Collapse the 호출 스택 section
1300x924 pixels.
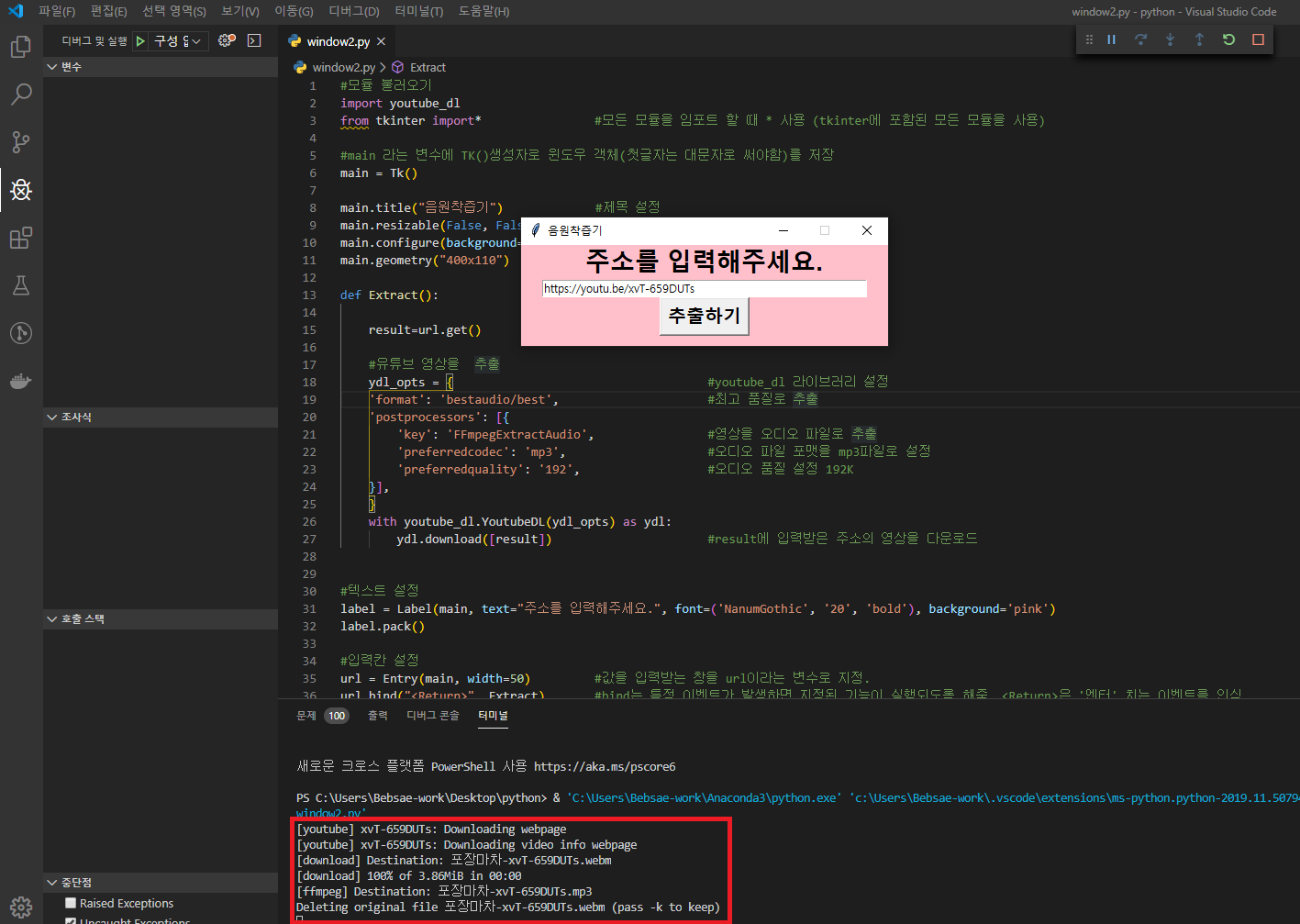pyautogui.click(x=161, y=618)
